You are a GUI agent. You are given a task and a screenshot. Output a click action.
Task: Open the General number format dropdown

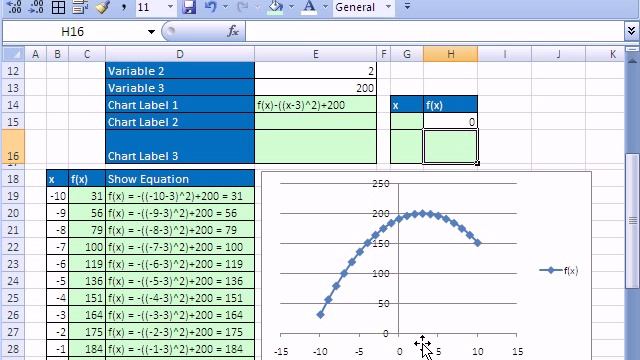tap(388, 7)
